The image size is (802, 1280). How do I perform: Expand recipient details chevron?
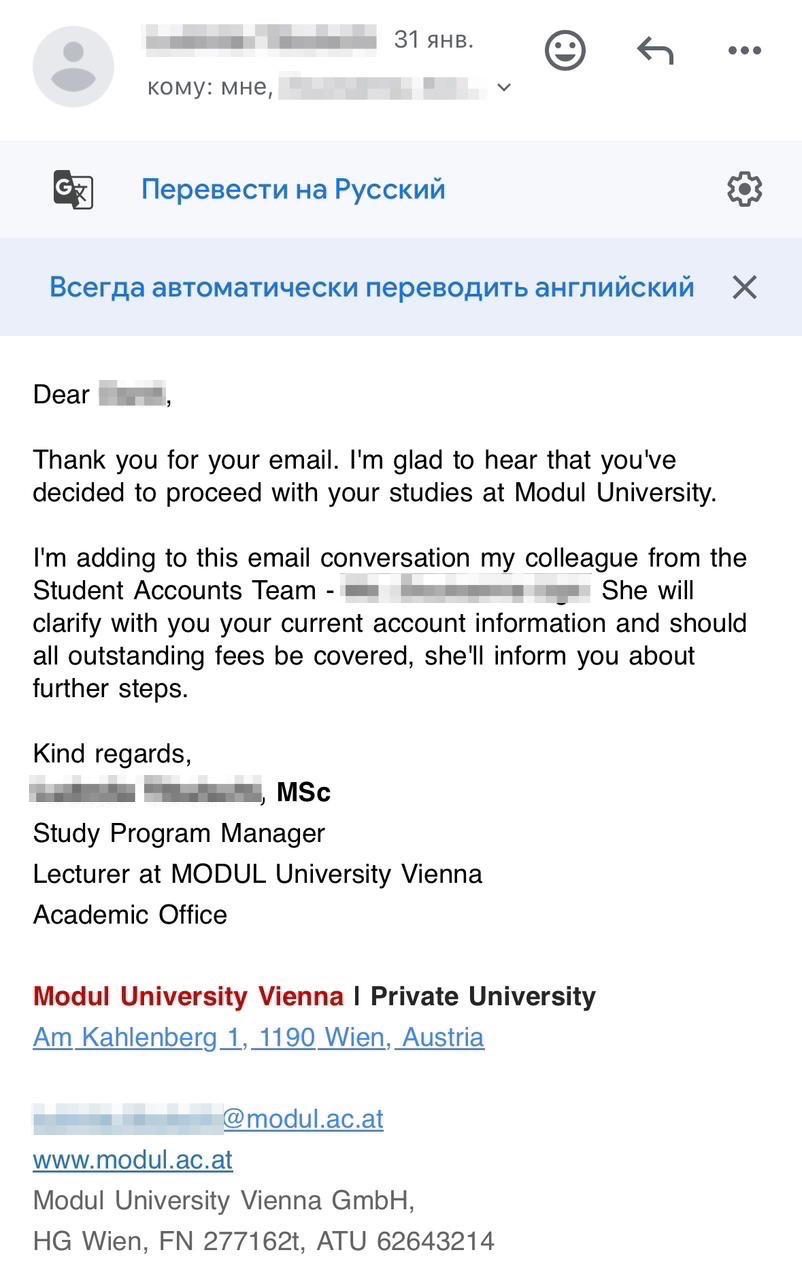504,88
